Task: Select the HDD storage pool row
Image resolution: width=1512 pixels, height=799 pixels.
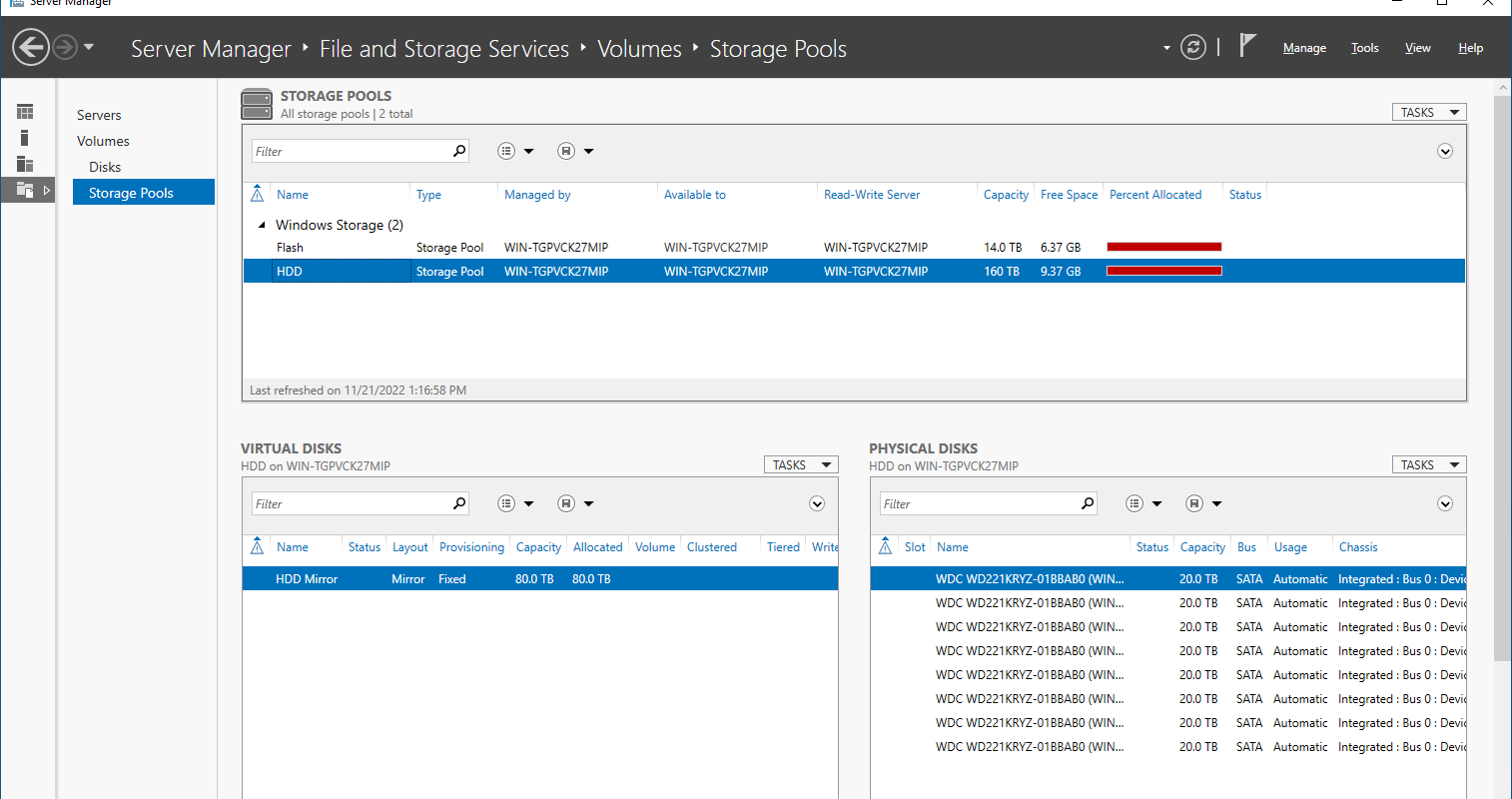Action: (854, 271)
